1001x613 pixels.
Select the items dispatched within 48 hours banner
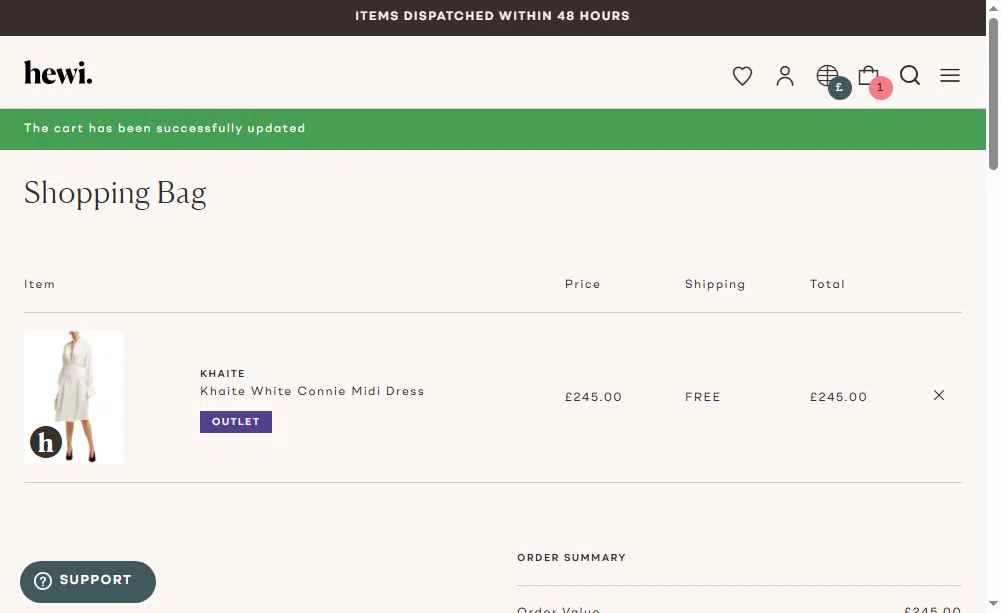tap(492, 16)
